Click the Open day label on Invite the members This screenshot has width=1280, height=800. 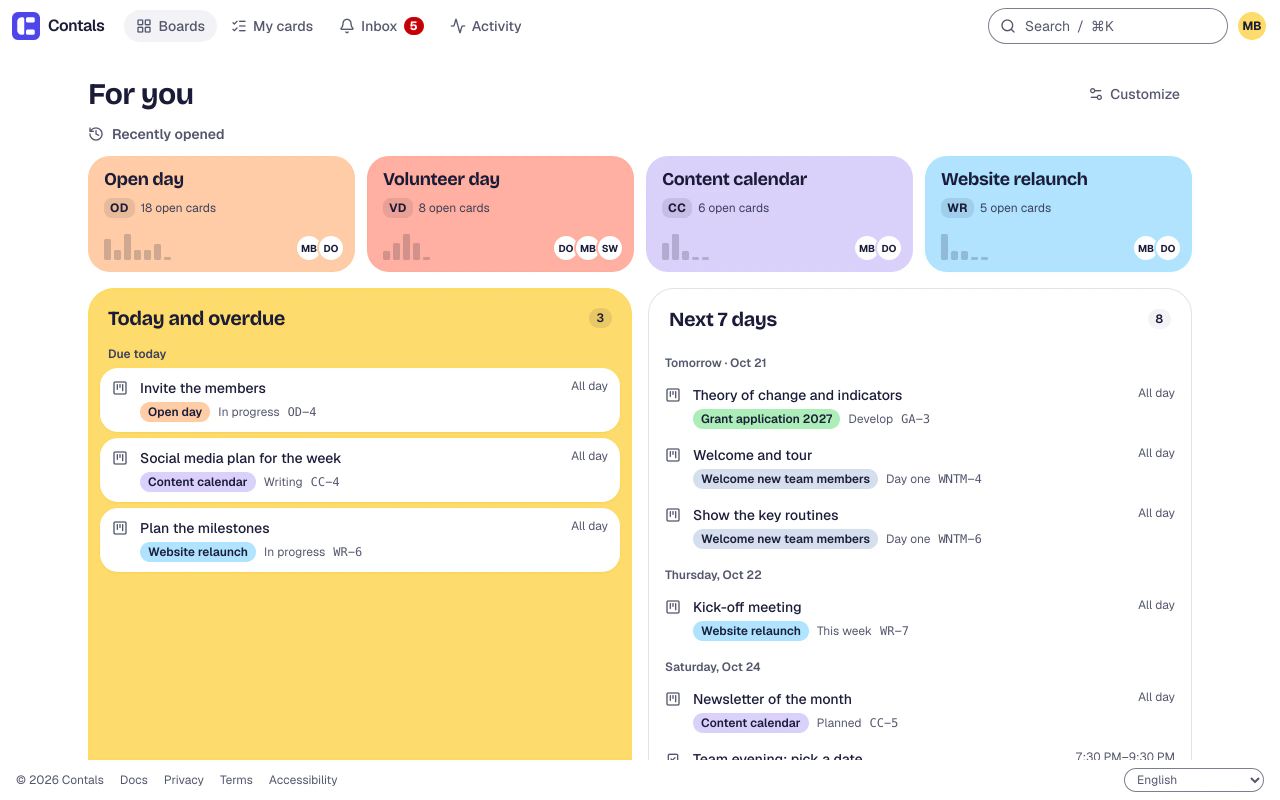(x=175, y=412)
